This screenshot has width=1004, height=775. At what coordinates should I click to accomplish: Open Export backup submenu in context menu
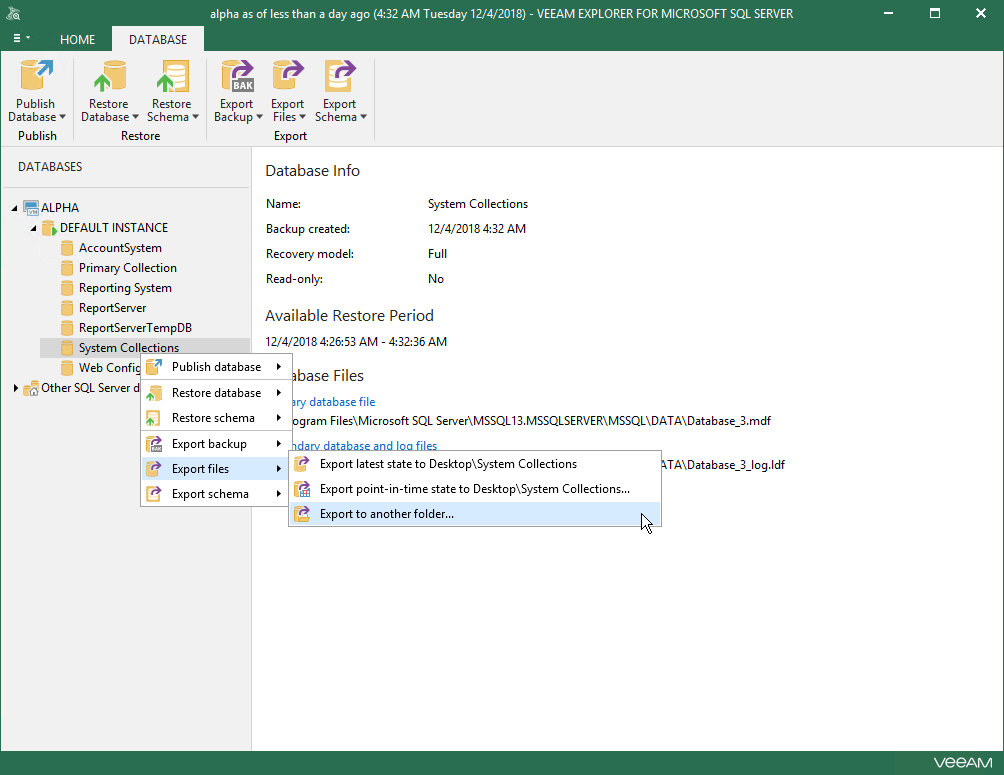[216, 444]
